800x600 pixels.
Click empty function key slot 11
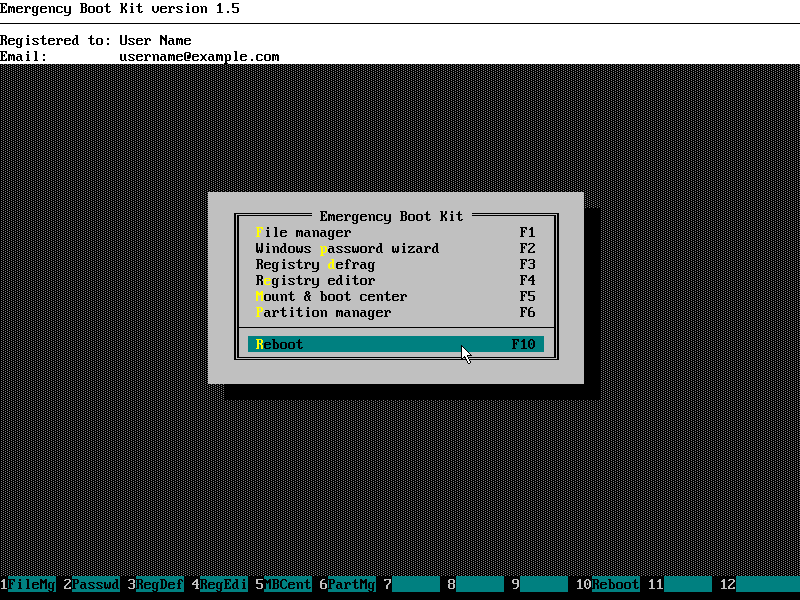point(680,584)
